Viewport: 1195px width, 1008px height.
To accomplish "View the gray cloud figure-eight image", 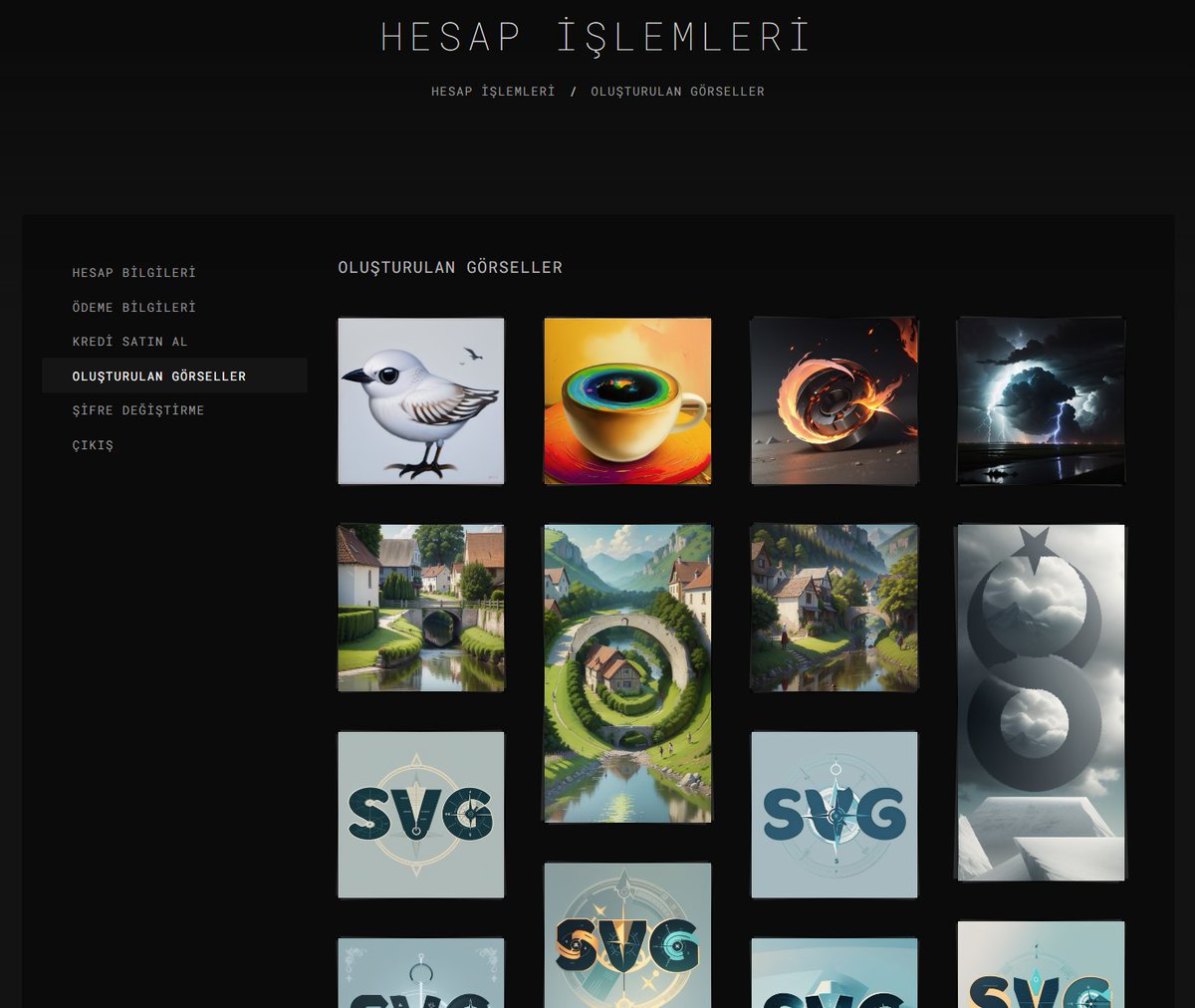I will click(x=1041, y=702).
